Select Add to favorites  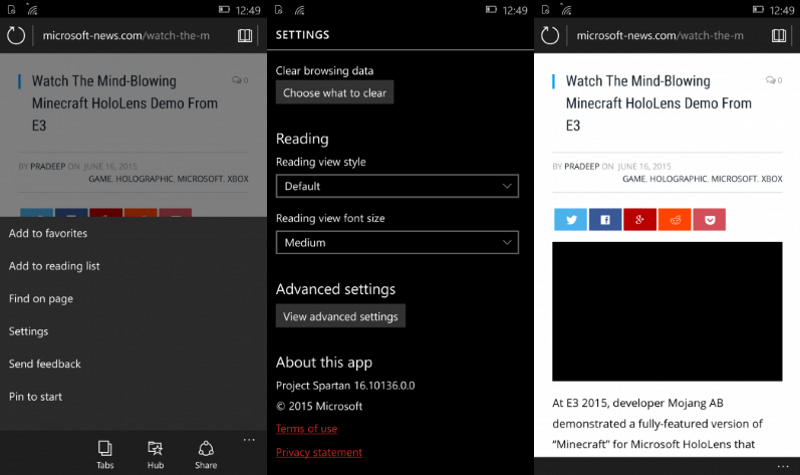click(48, 233)
